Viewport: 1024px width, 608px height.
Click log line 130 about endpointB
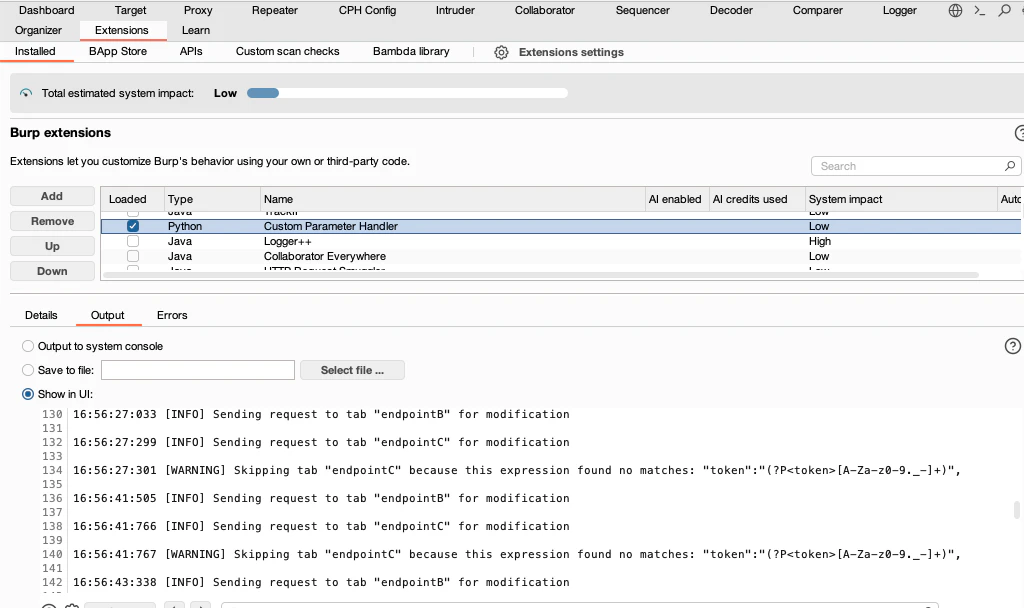(x=321, y=414)
